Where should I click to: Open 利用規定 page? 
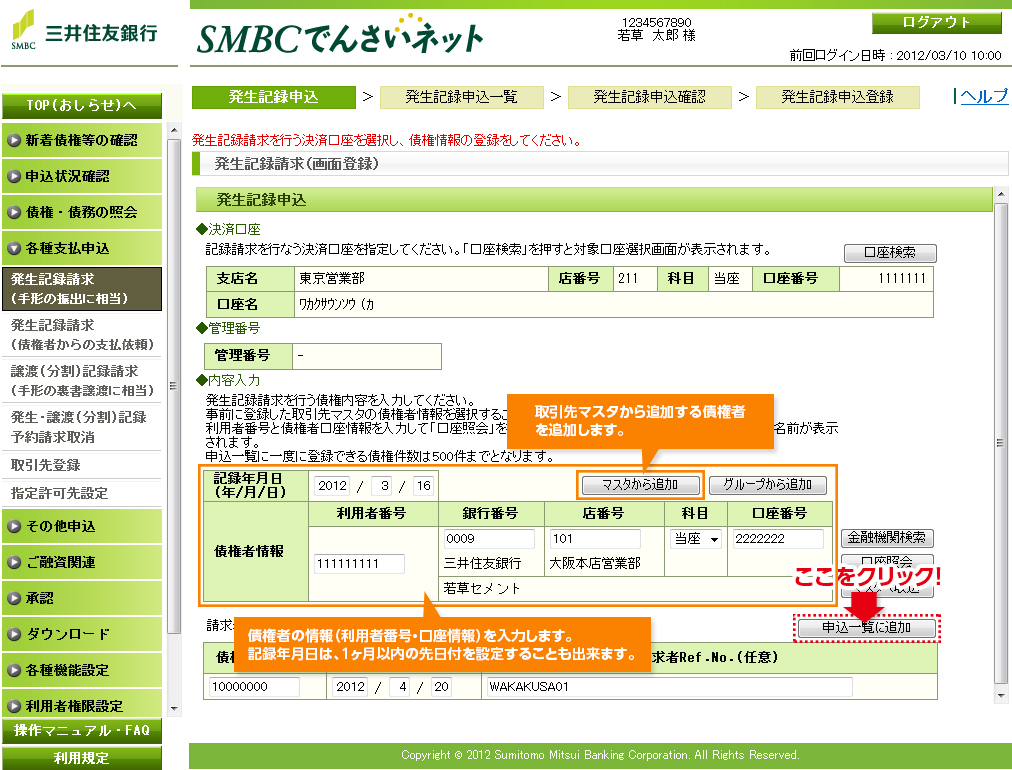(82, 758)
